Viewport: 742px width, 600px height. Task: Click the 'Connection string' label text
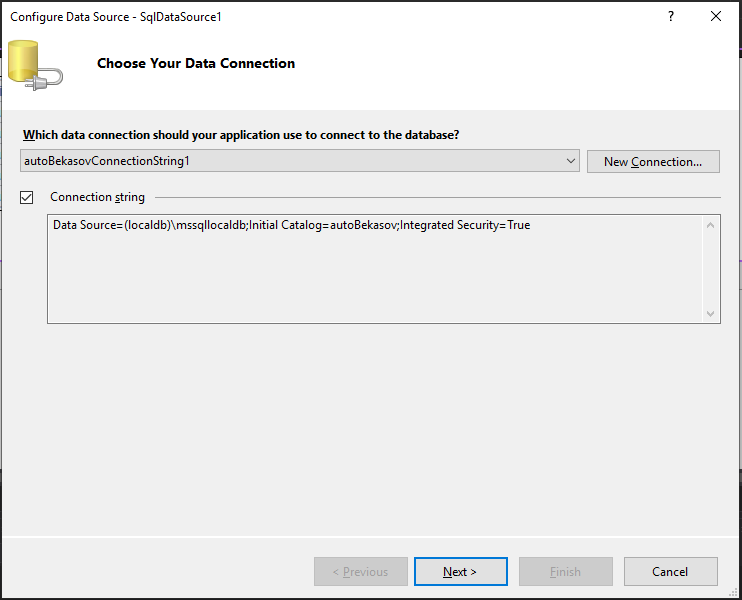pos(97,197)
